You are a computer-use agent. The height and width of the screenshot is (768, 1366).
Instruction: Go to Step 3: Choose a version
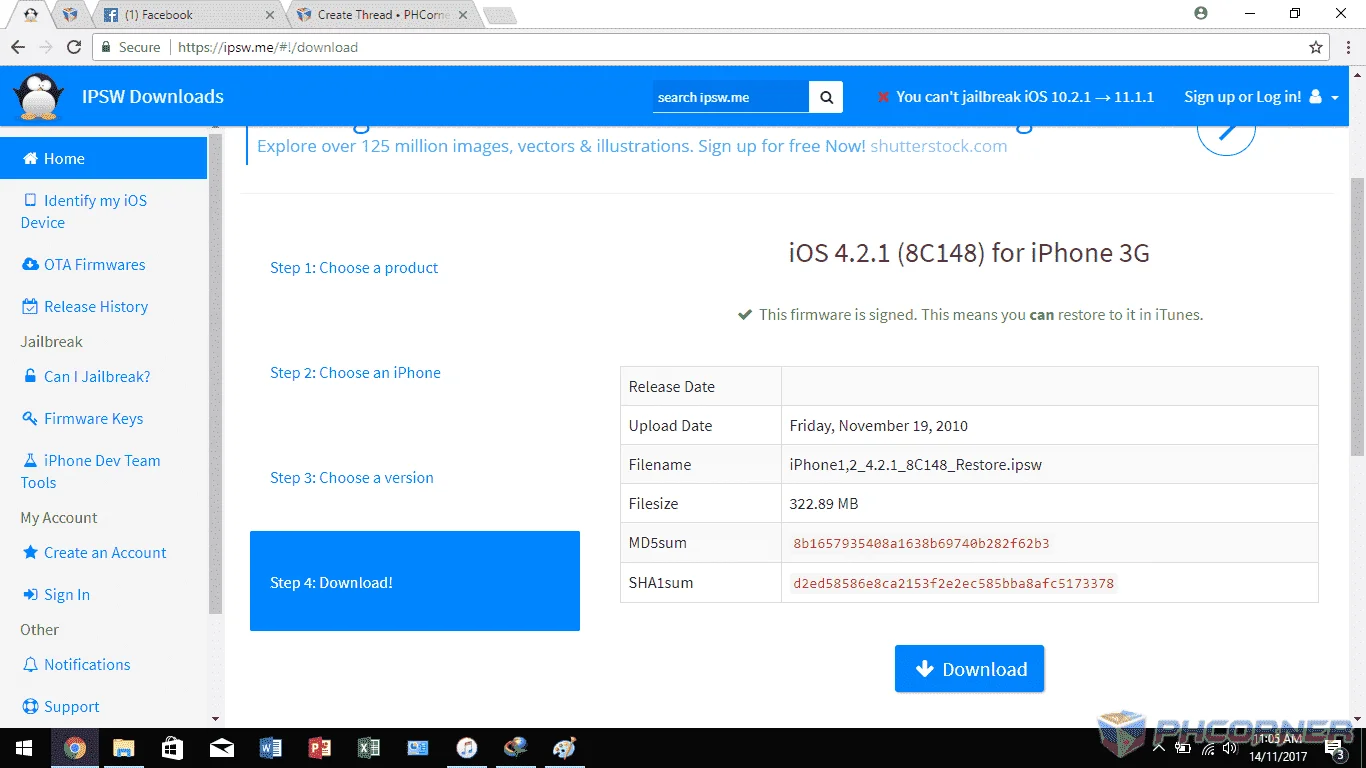point(352,478)
